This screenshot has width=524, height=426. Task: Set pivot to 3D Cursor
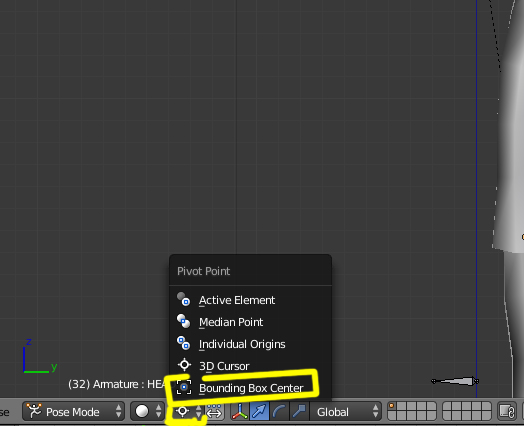(250, 366)
